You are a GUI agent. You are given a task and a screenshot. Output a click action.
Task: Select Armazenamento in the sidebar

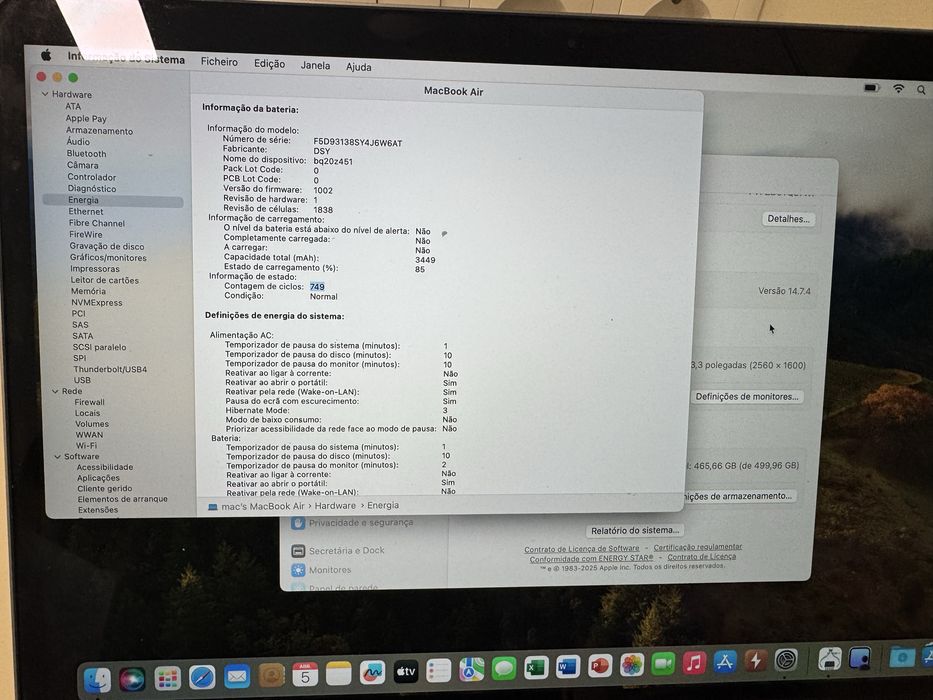[x=99, y=130]
